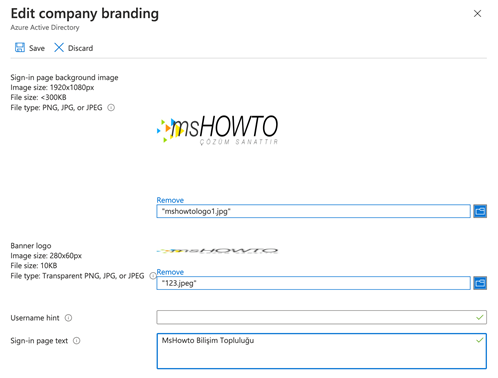Click the msHOWTO background image preview

pyautogui.click(x=217, y=130)
